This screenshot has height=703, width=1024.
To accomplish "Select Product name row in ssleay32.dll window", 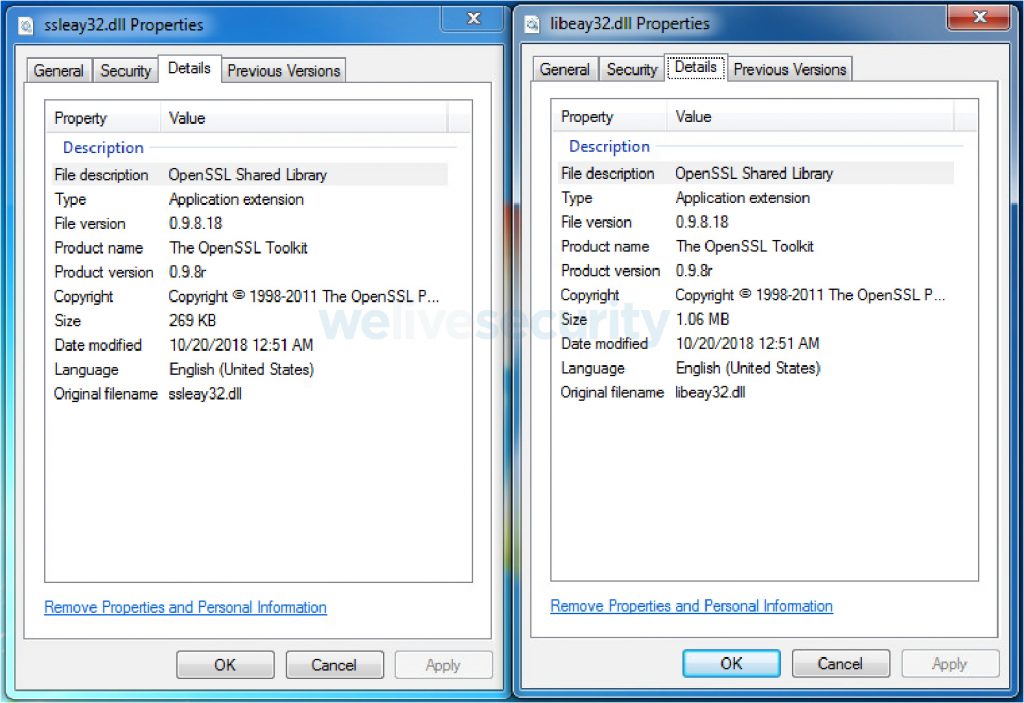I will (250, 248).
